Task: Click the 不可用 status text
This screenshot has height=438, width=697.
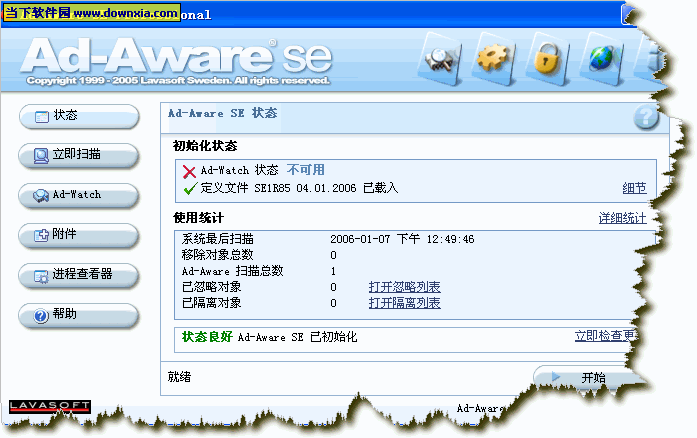Action: 306,170
